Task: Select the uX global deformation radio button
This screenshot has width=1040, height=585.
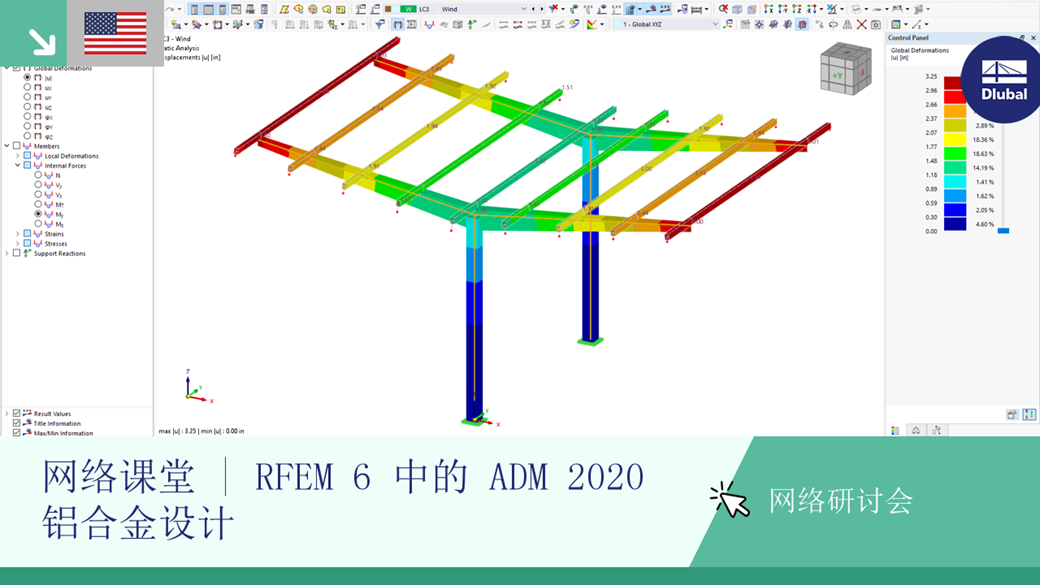Action: pos(27,87)
